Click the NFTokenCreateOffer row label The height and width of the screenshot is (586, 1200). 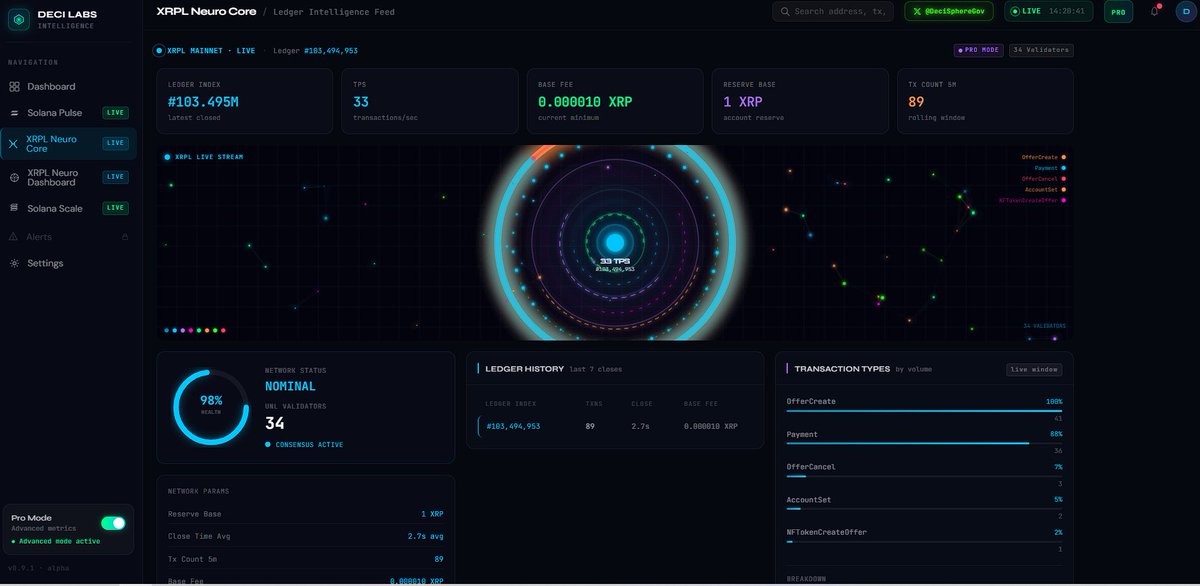[825, 532]
